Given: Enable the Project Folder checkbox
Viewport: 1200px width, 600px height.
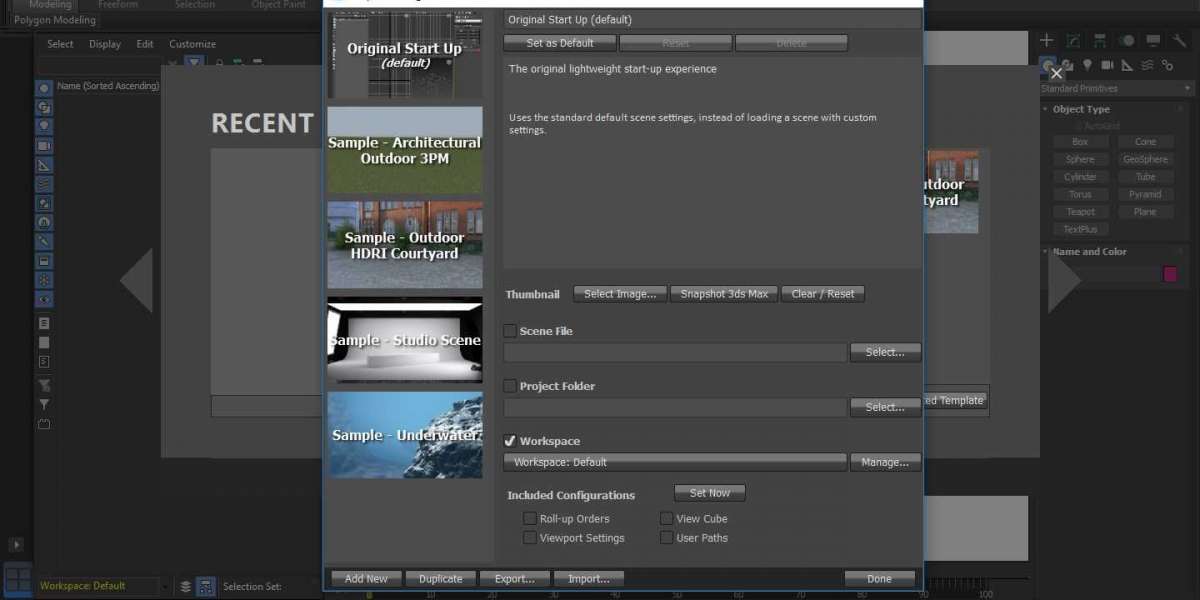Looking at the screenshot, I should tap(510, 386).
